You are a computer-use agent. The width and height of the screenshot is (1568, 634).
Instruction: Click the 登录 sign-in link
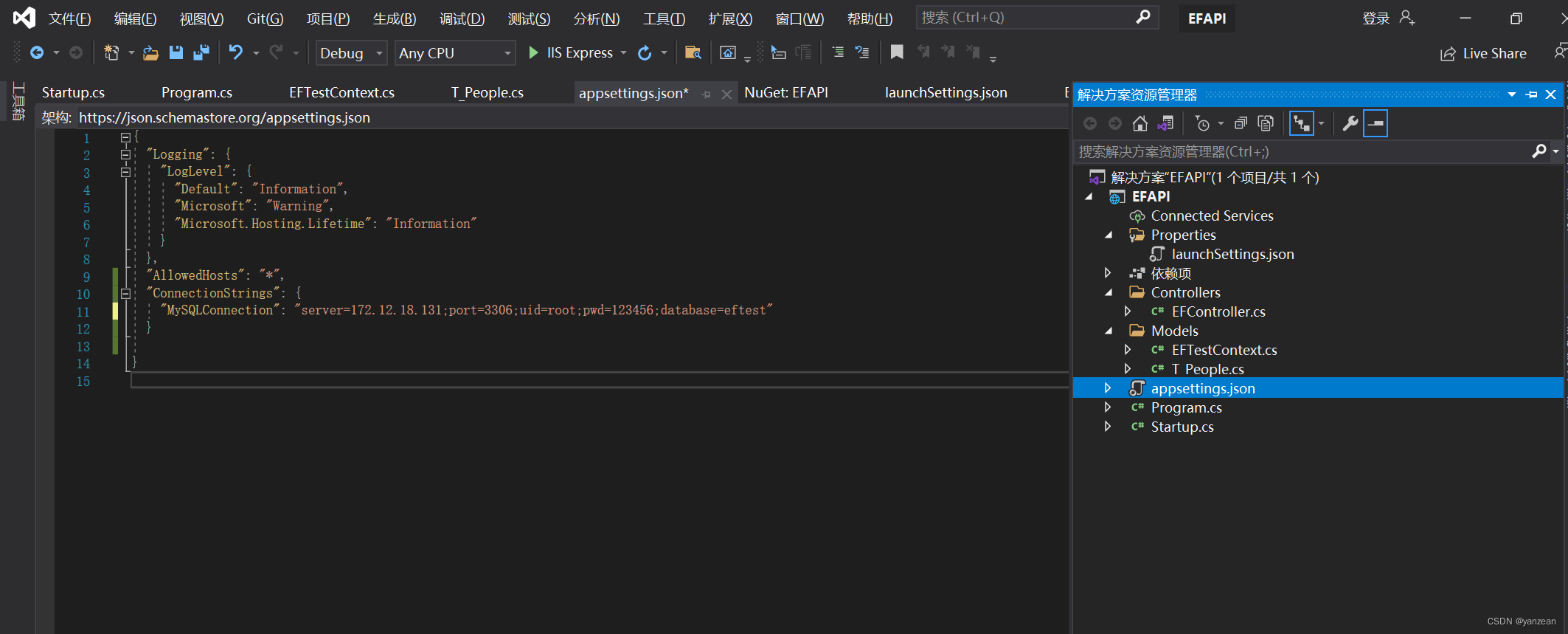[1376, 18]
